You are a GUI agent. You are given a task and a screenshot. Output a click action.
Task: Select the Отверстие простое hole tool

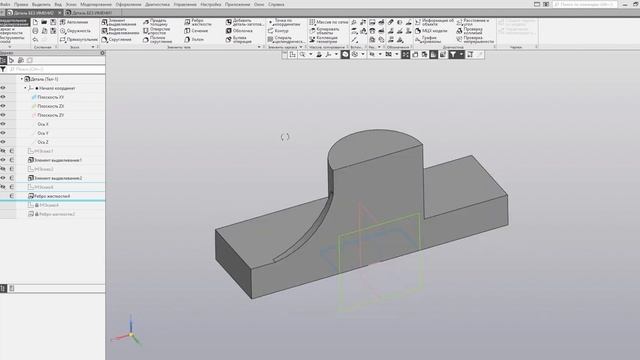point(156,31)
